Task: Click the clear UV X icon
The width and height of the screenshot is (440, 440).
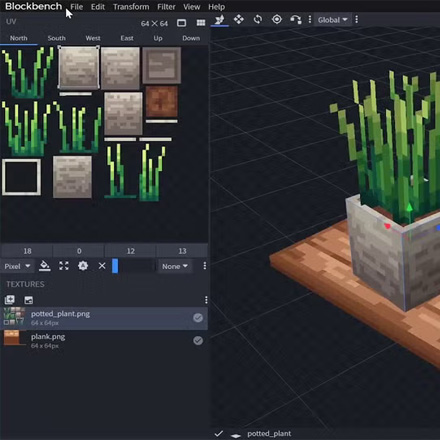Action: [102, 266]
